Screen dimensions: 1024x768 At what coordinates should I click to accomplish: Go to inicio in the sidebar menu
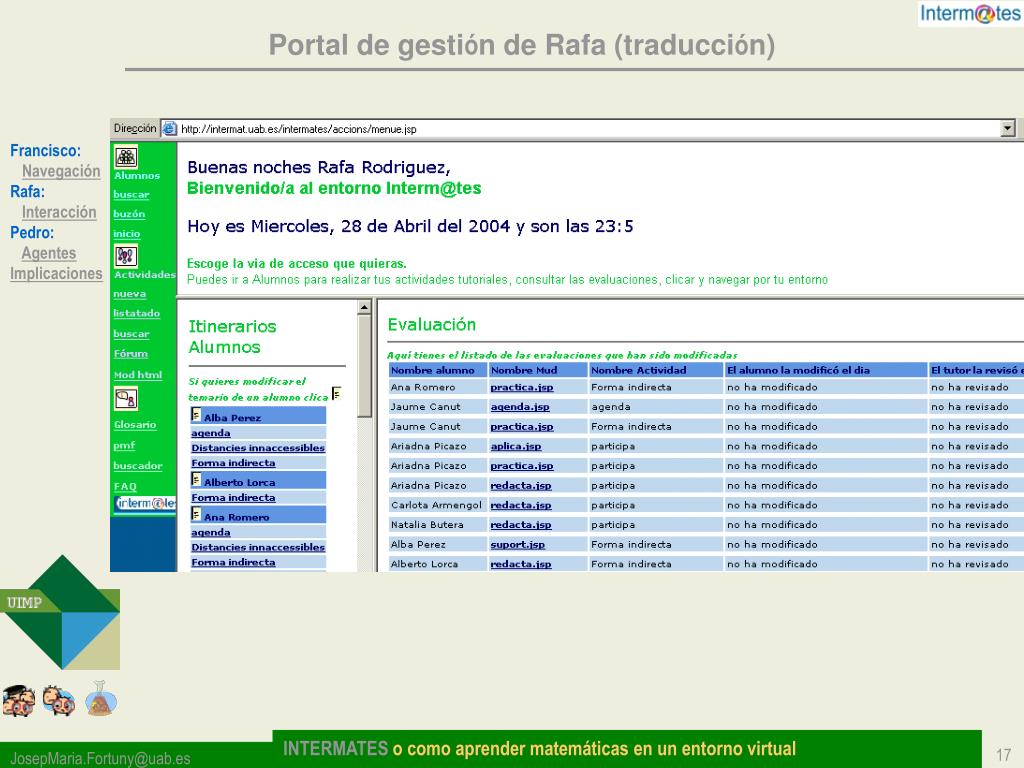(x=127, y=233)
